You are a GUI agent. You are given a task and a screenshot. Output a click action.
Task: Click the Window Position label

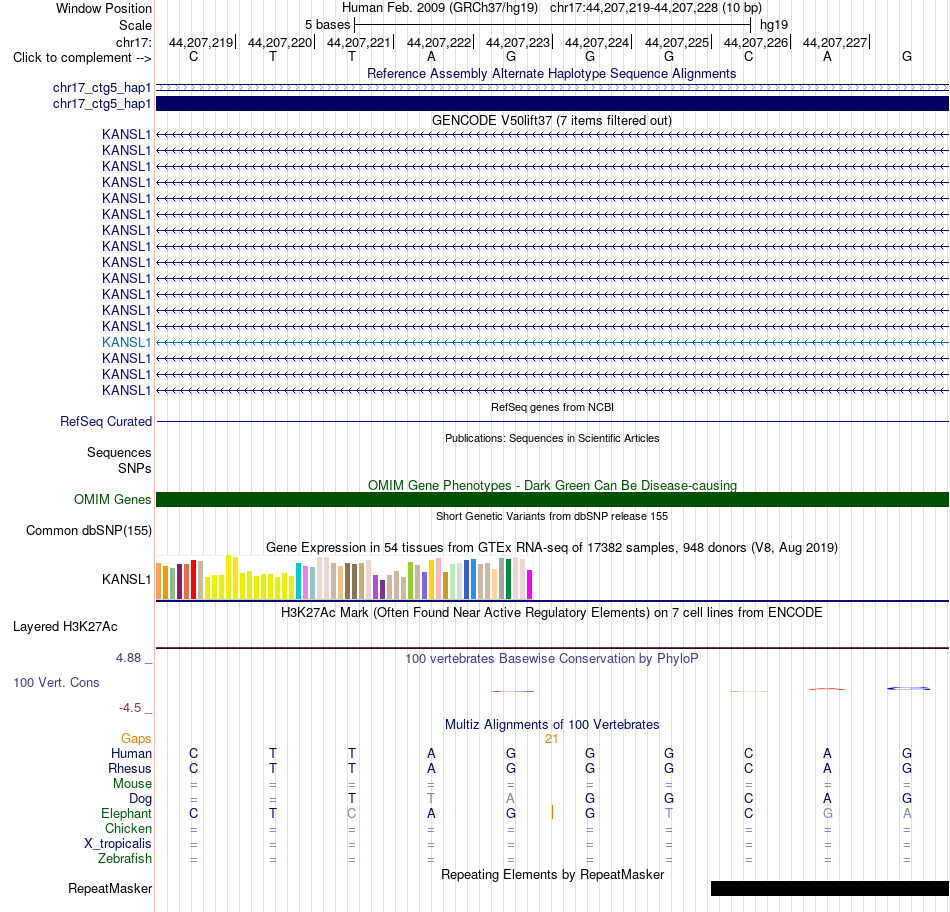tap(104, 8)
